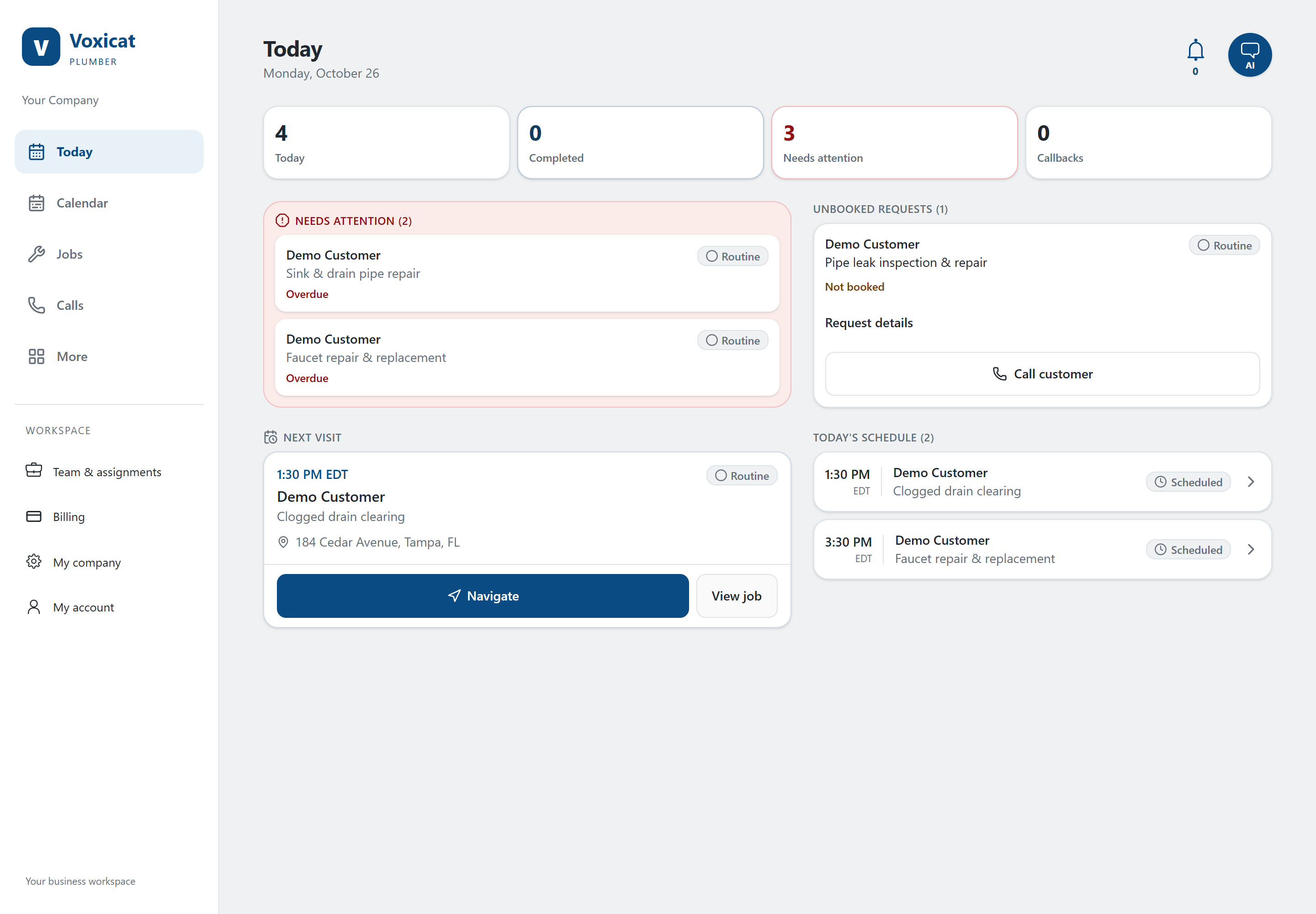Click the My account person icon

34,606
